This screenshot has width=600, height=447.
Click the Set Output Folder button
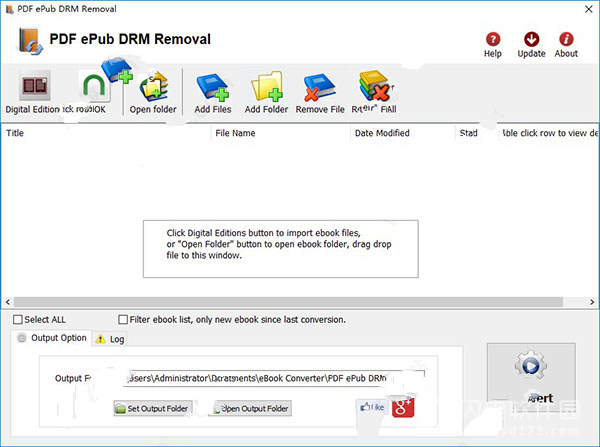click(x=153, y=408)
